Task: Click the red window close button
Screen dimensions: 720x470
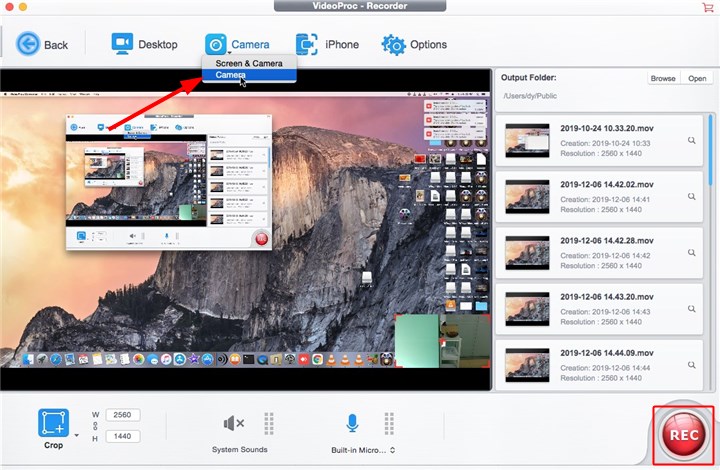Action: pos(9,6)
